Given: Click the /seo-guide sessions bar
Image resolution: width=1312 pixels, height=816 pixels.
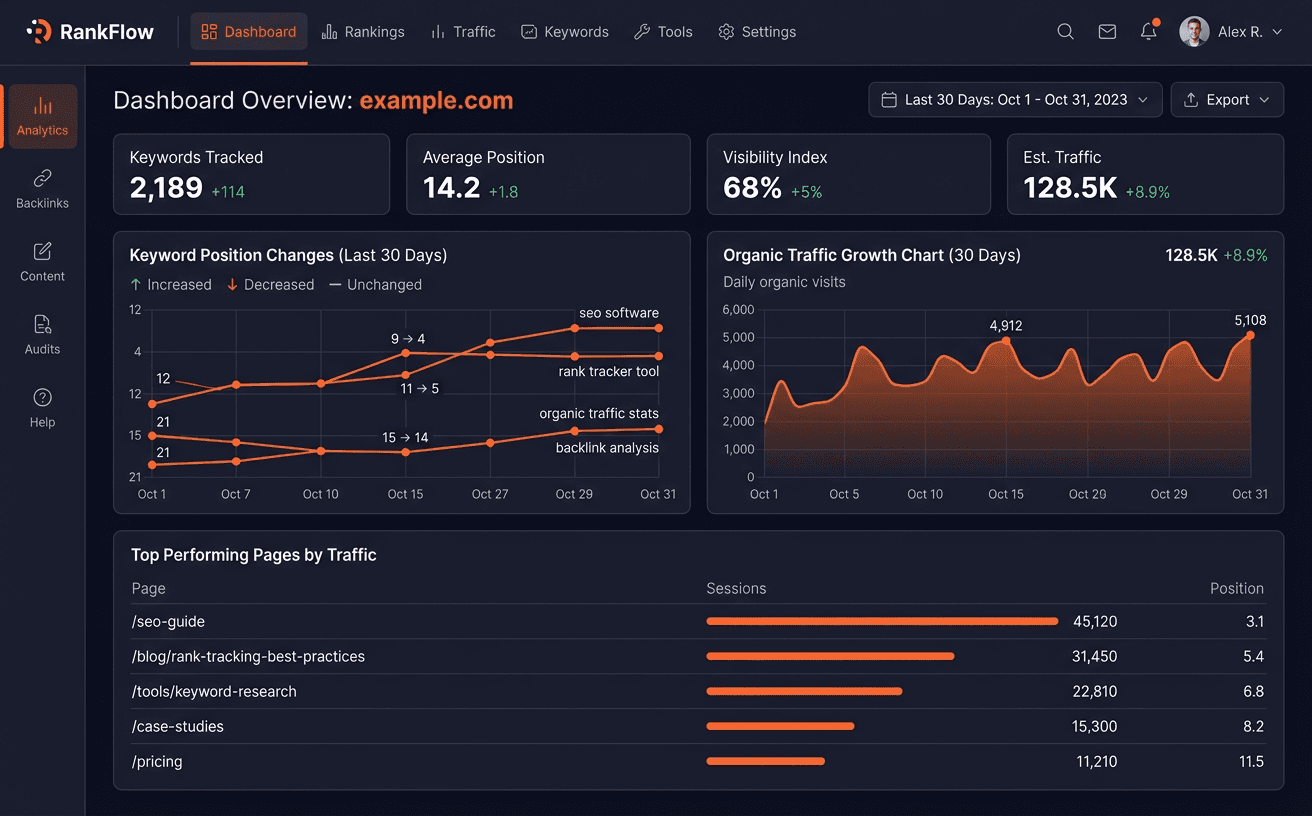Looking at the screenshot, I should tap(882, 622).
